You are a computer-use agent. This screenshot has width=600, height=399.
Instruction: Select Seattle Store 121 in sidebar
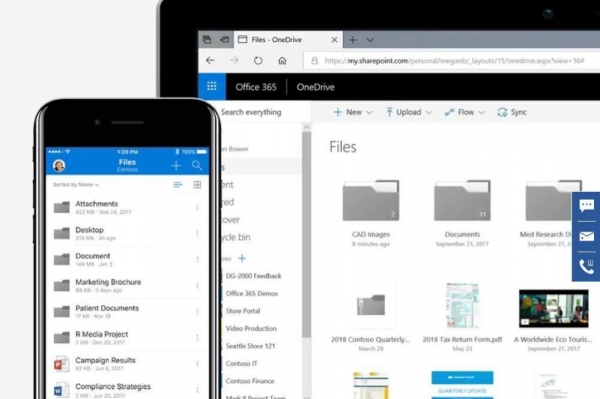click(250, 346)
